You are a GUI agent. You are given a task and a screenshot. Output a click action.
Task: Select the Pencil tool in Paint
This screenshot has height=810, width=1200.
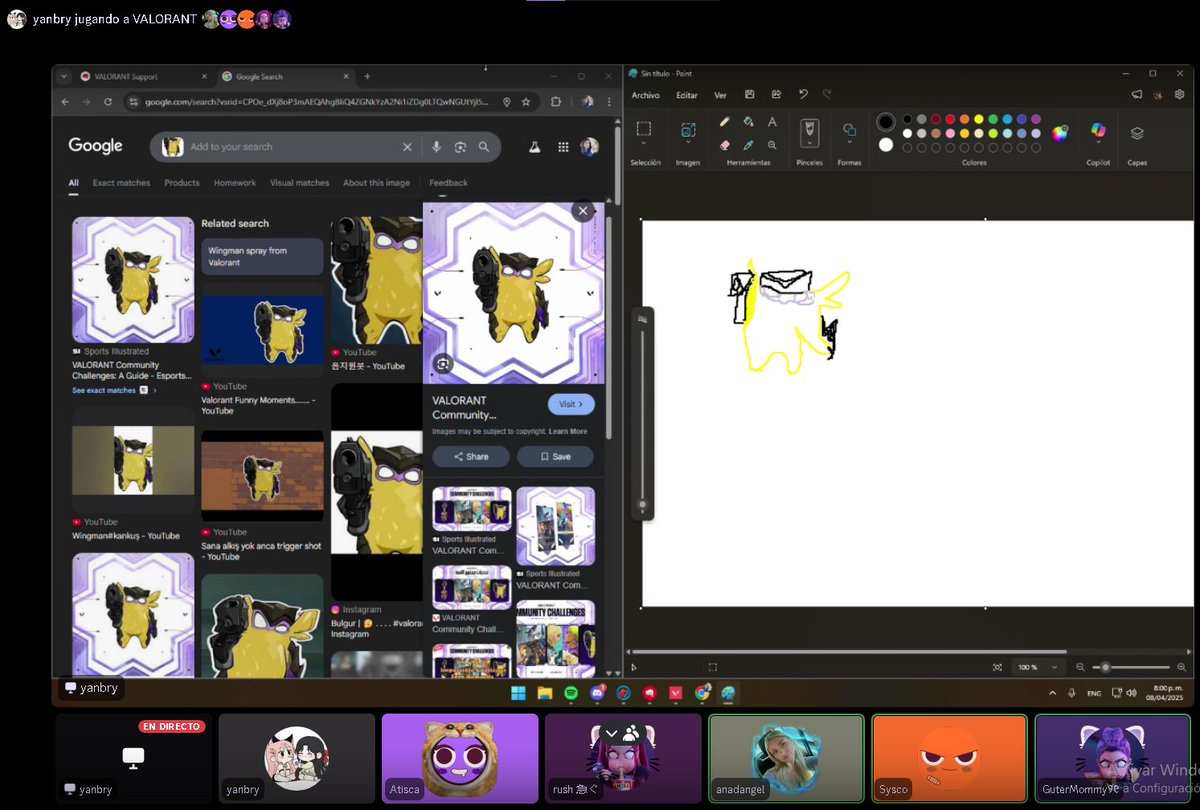(x=724, y=122)
